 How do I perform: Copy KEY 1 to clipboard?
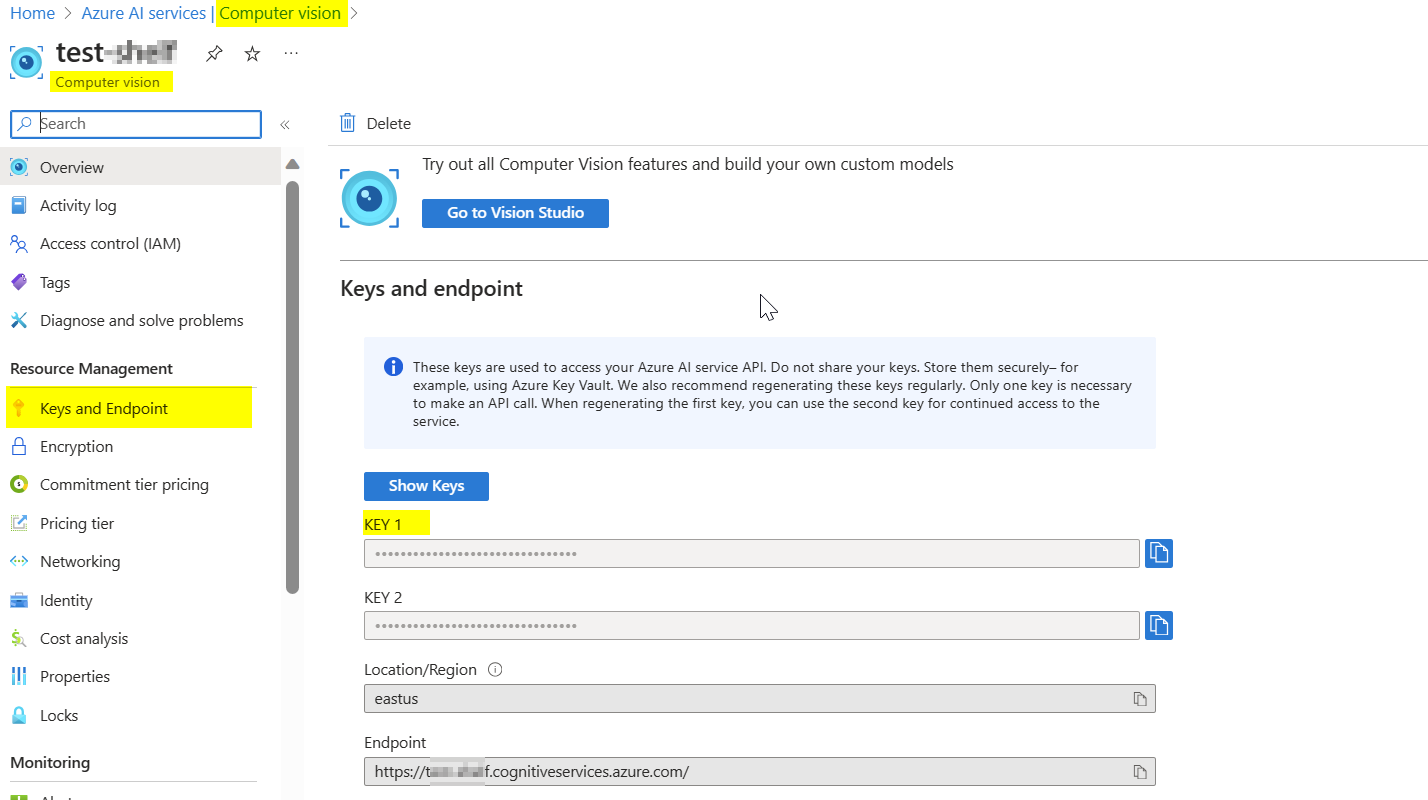click(1159, 553)
